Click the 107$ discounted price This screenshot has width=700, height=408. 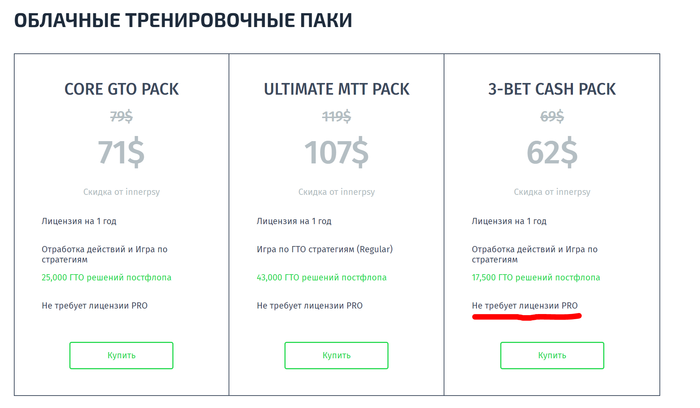[336, 152]
